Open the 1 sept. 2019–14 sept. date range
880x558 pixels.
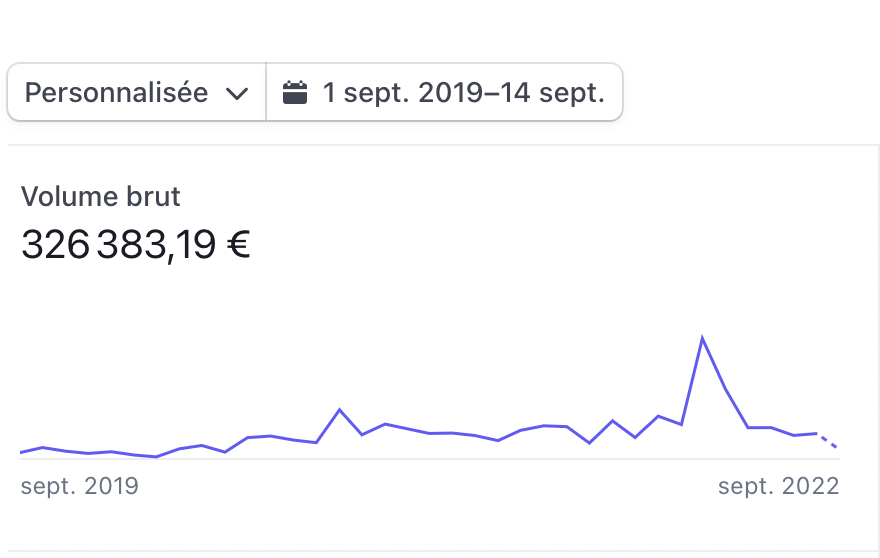pos(444,92)
